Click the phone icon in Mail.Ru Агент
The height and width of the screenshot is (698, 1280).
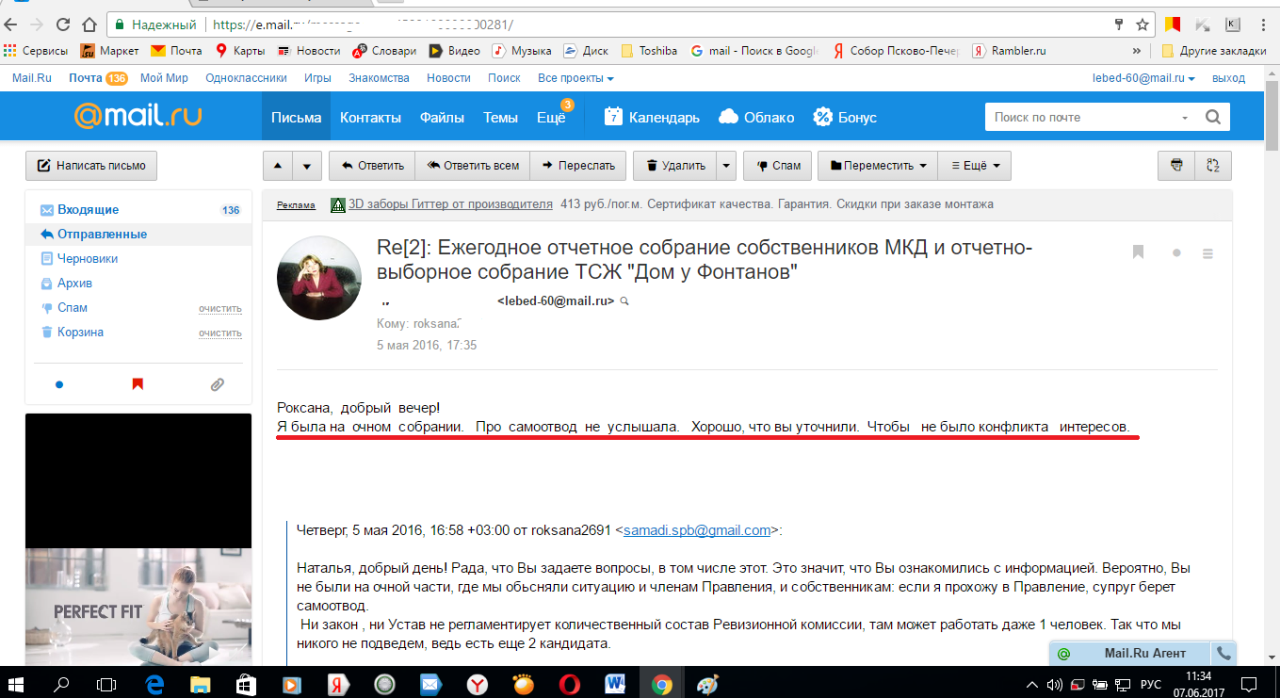[x=1222, y=653]
